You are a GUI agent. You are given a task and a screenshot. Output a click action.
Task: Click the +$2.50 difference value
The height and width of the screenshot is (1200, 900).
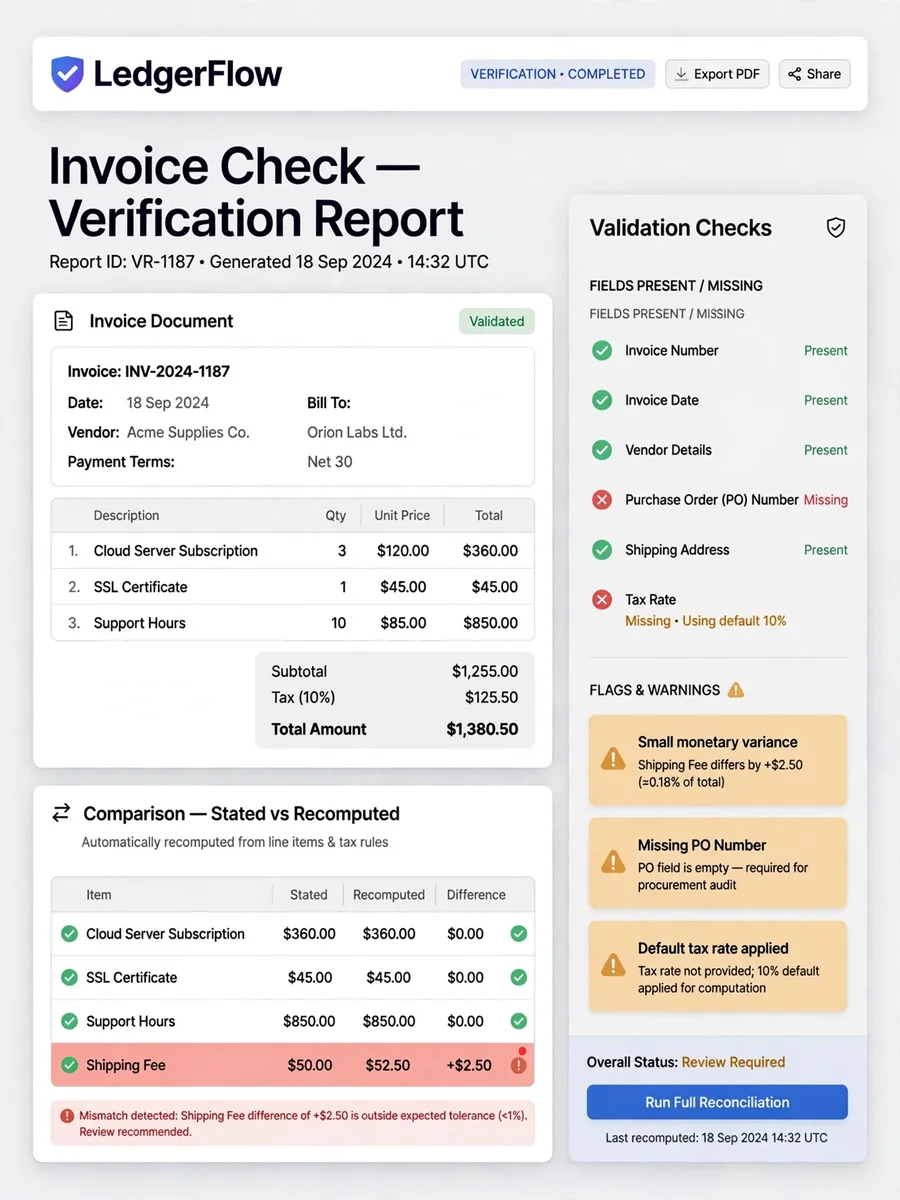coord(469,1066)
